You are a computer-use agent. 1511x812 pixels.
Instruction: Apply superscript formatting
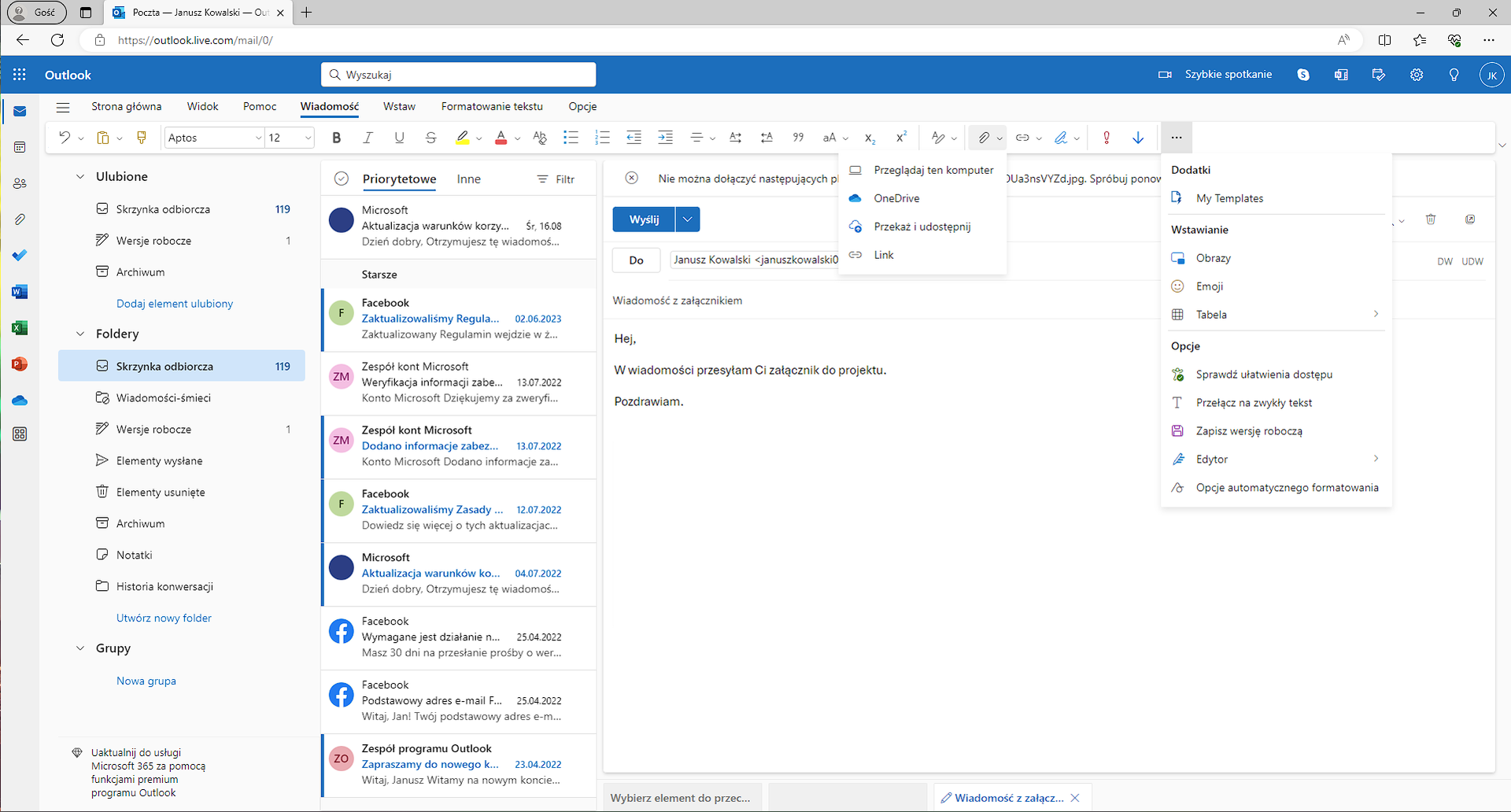[x=901, y=138]
